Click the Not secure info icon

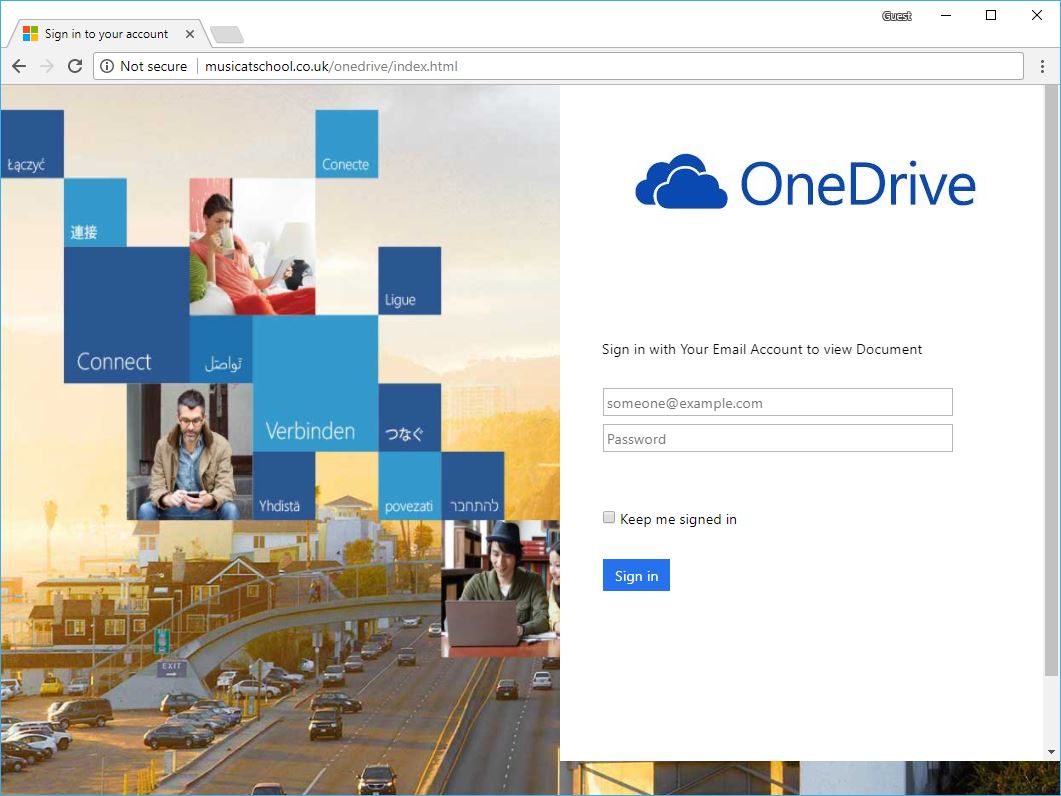[x=107, y=66]
